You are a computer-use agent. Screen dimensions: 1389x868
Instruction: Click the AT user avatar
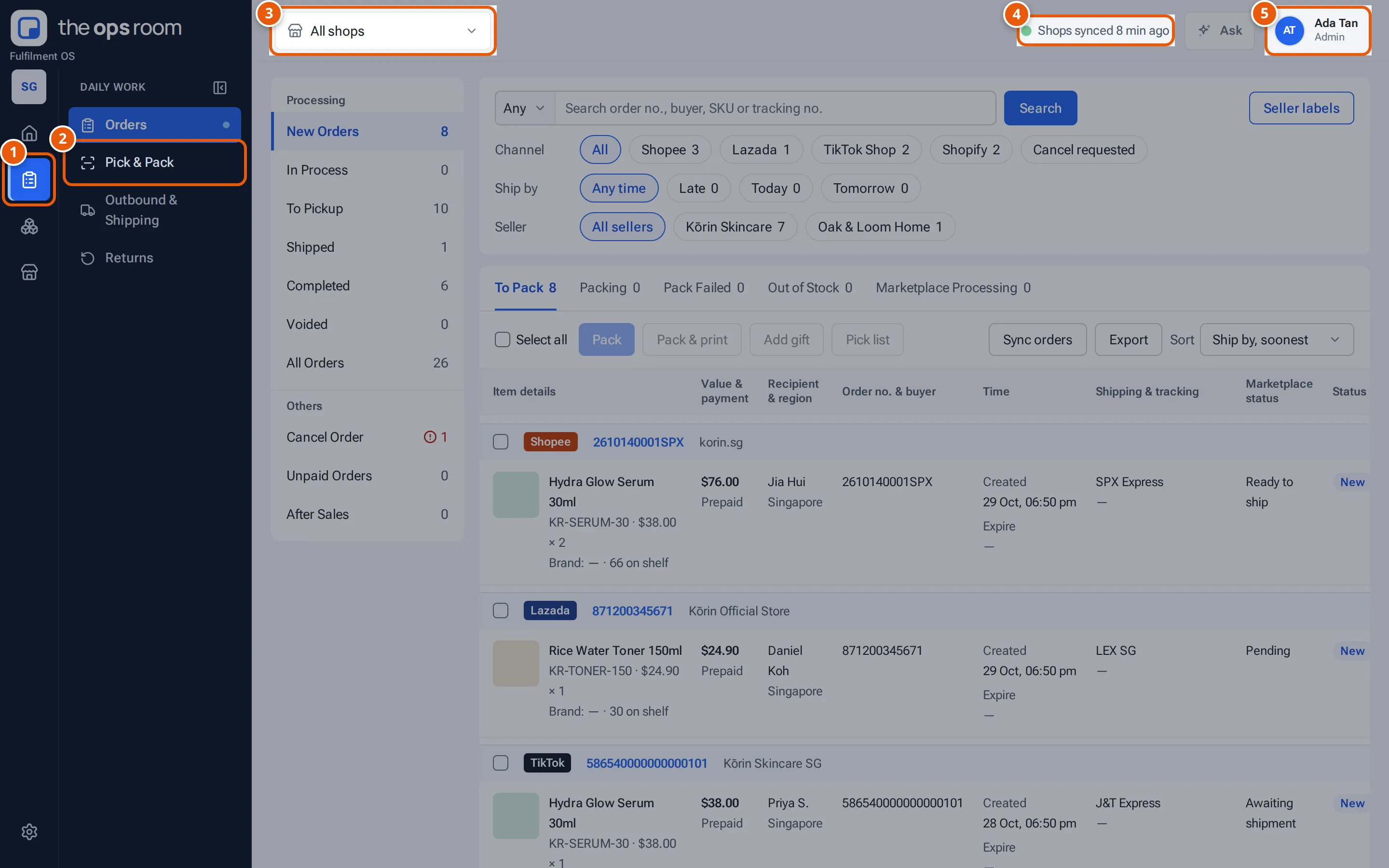1289,30
